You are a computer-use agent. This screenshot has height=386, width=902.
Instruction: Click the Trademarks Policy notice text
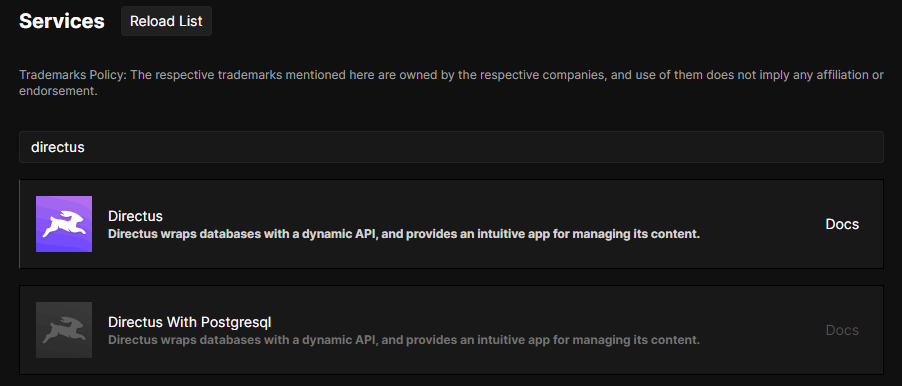pyautogui.click(x=451, y=83)
